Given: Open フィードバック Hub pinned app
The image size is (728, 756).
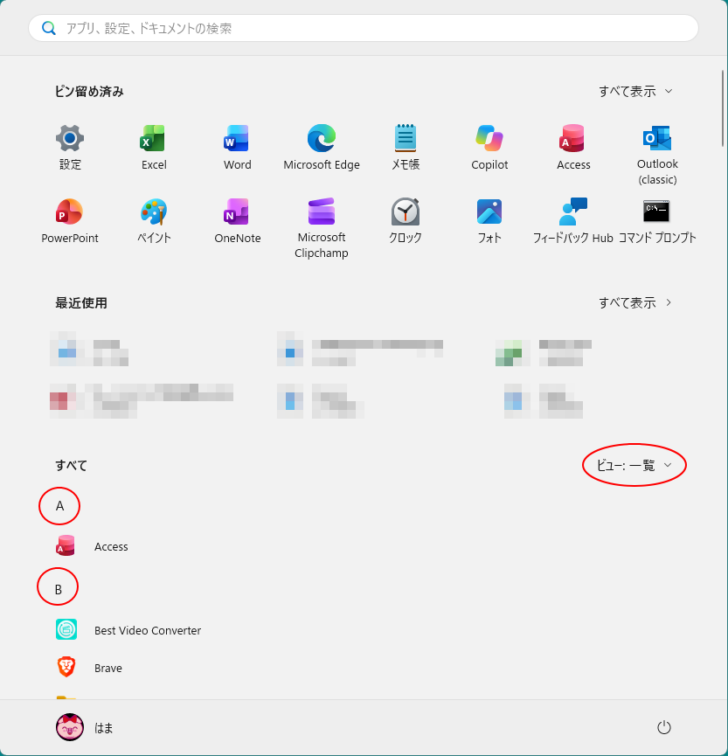Looking at the screenshot, I should coord(573,221).
